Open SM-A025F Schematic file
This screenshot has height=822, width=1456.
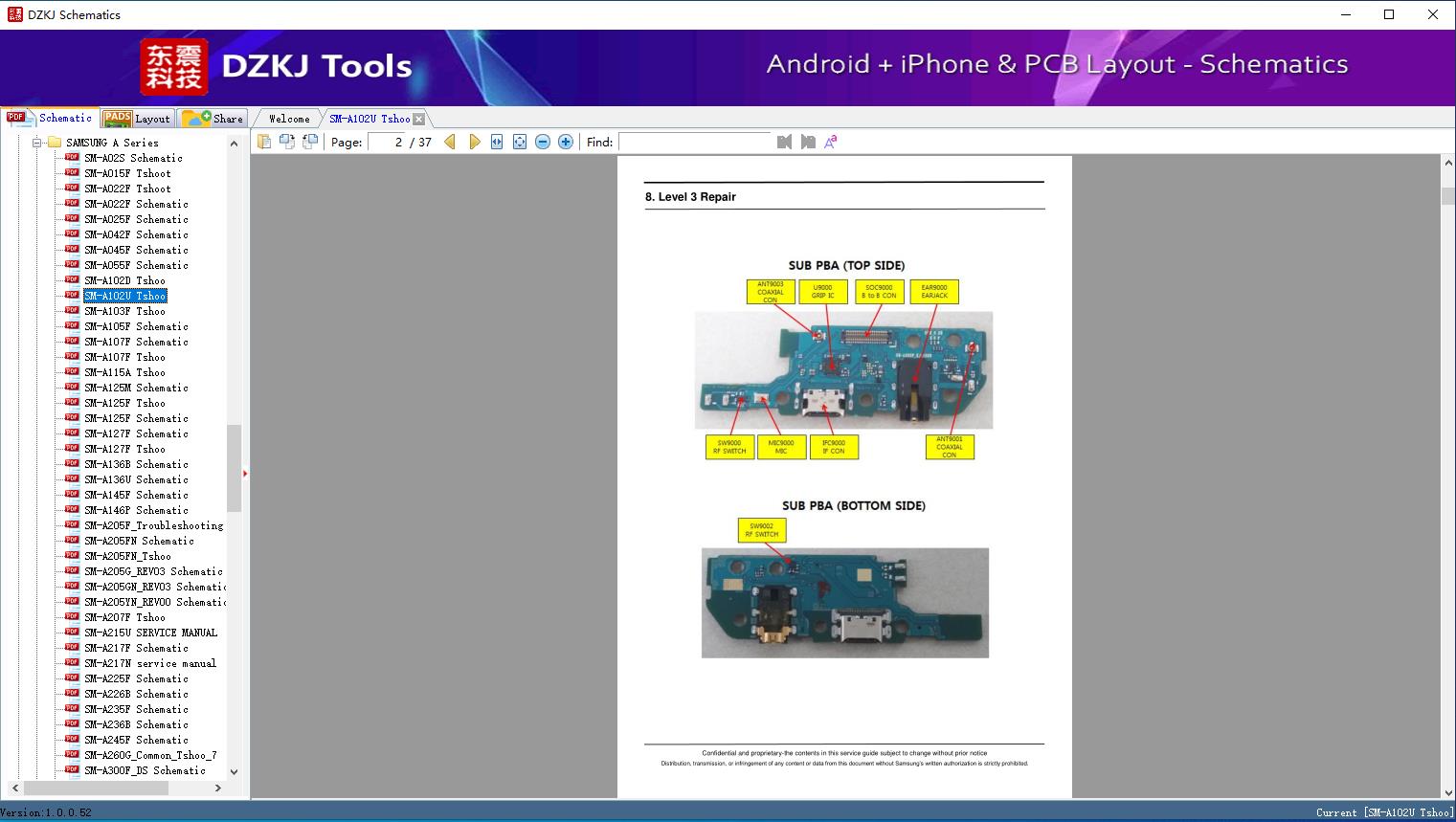pos(136,219)
